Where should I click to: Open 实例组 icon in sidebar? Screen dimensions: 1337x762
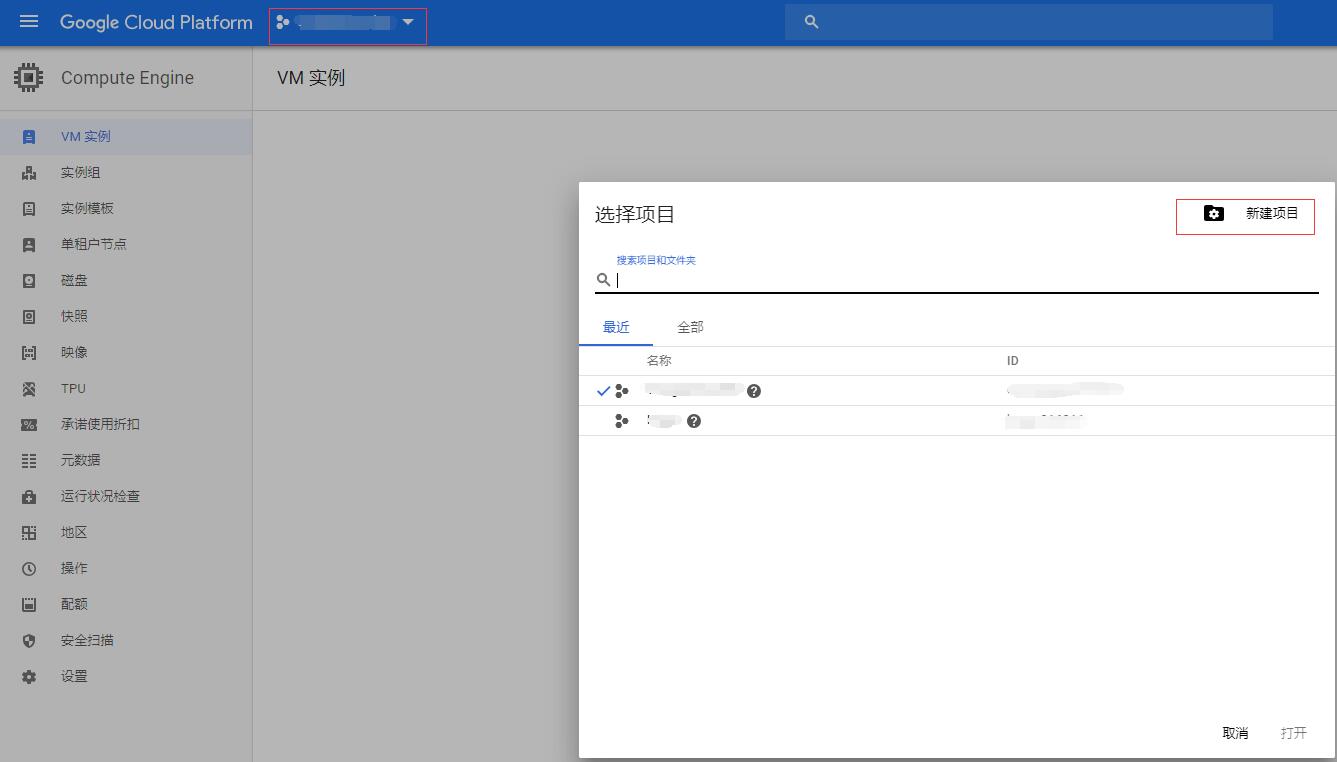click(x=29, y=173)
